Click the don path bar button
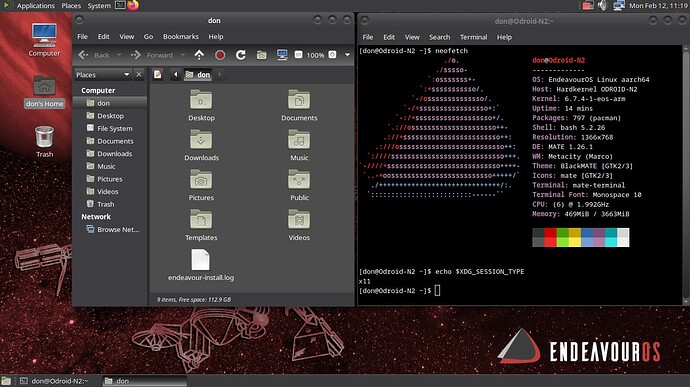 click(x=198, y=74)
